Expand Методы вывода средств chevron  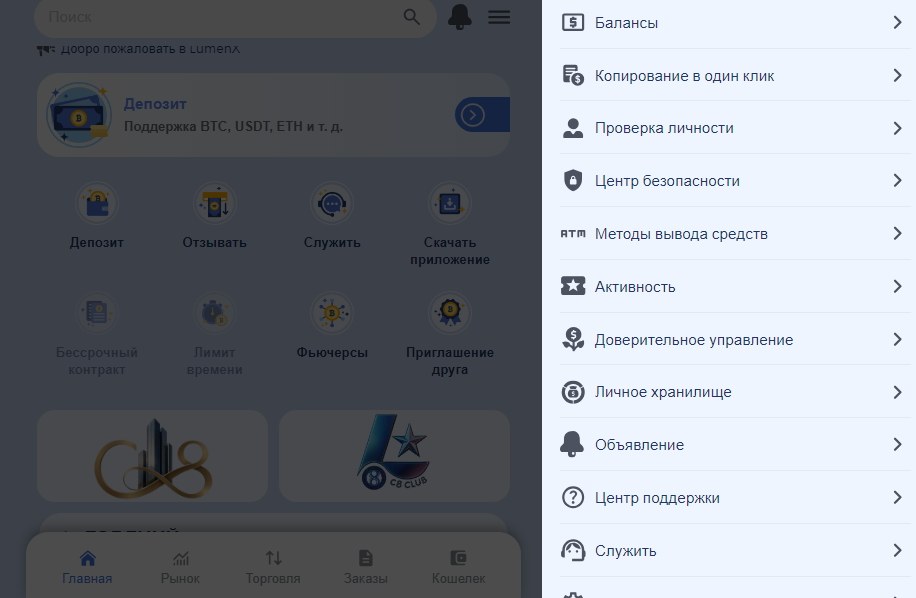point(898,234)
